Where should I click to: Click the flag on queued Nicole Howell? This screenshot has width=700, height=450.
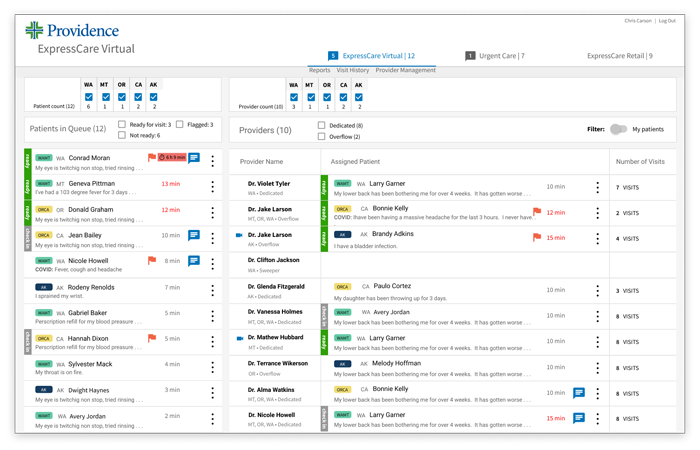[x=152, y=260]
